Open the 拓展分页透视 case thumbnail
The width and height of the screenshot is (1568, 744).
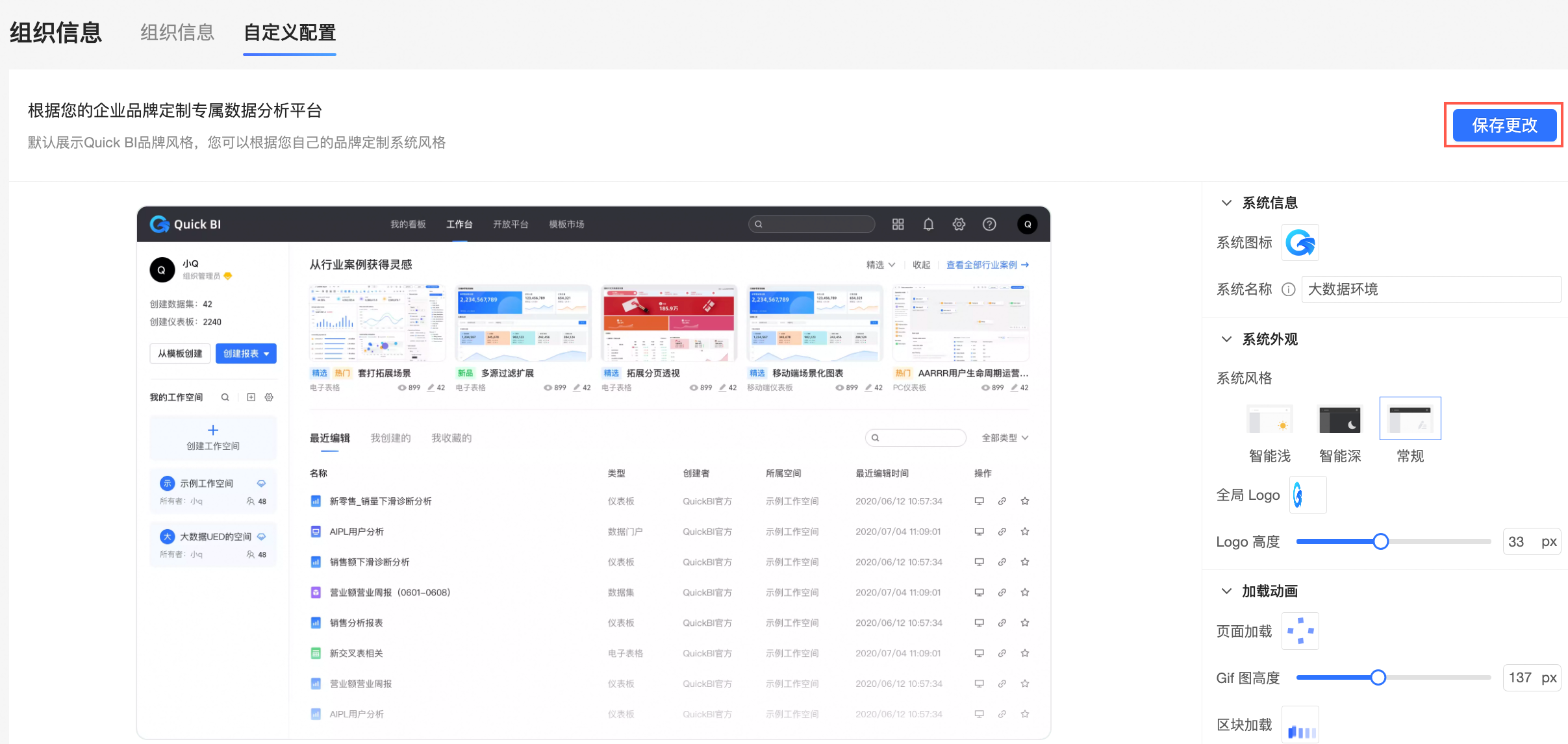(669, 323)
